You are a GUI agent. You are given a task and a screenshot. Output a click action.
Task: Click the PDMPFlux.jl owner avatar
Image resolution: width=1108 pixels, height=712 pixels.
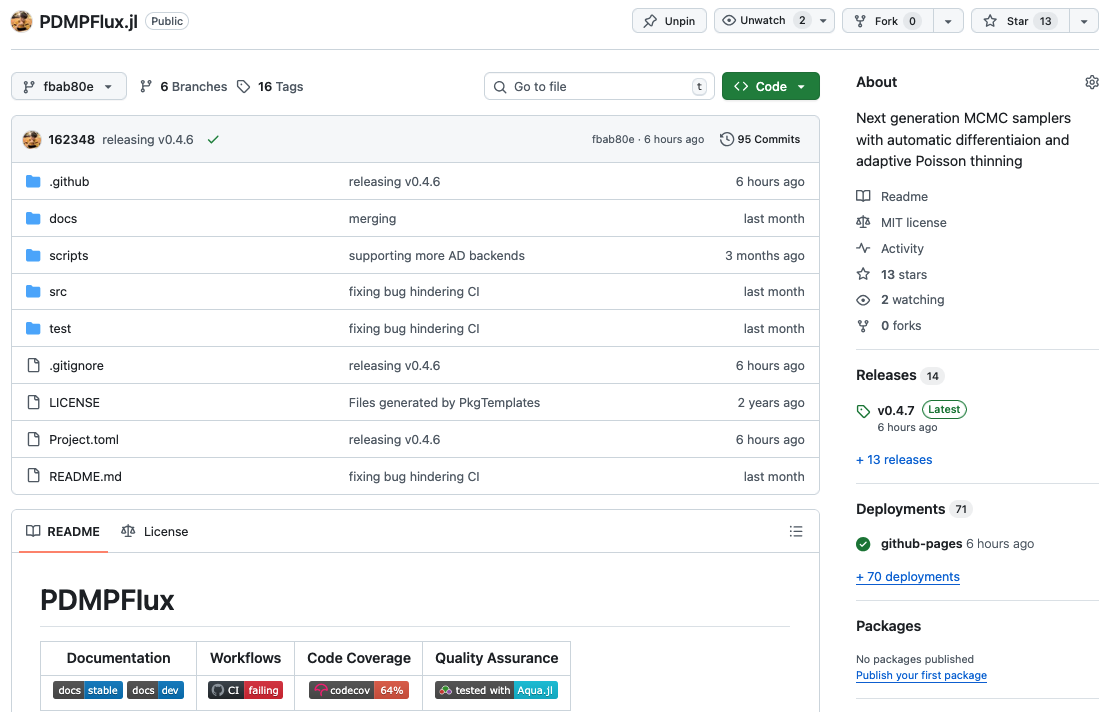pos(21,21)
